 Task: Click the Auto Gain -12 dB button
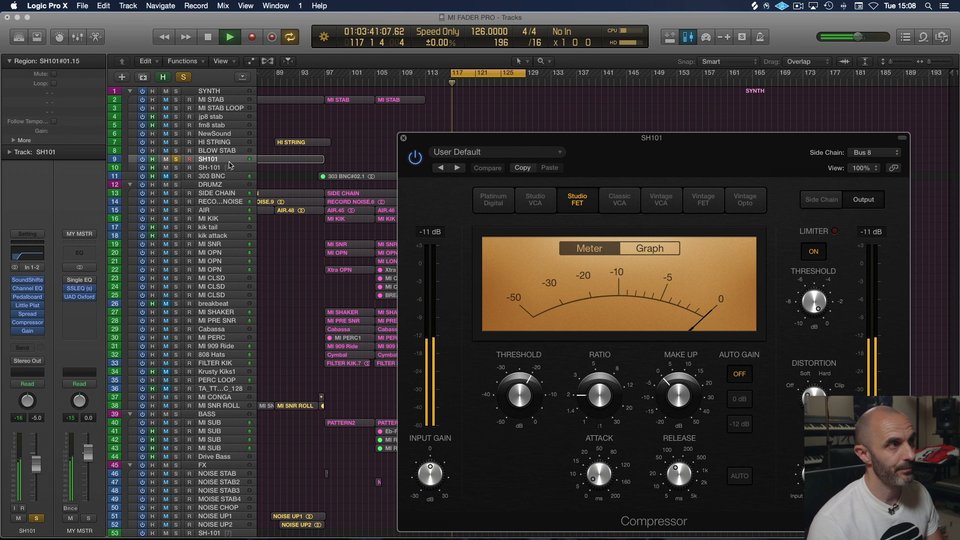739,424
